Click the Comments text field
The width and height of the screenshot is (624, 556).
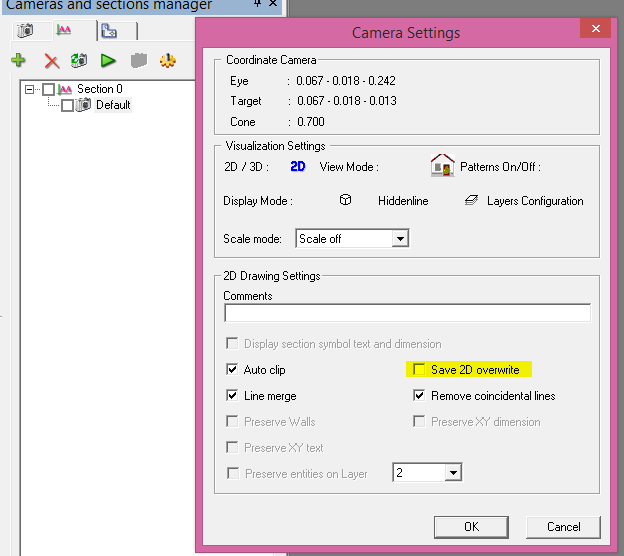407,313
